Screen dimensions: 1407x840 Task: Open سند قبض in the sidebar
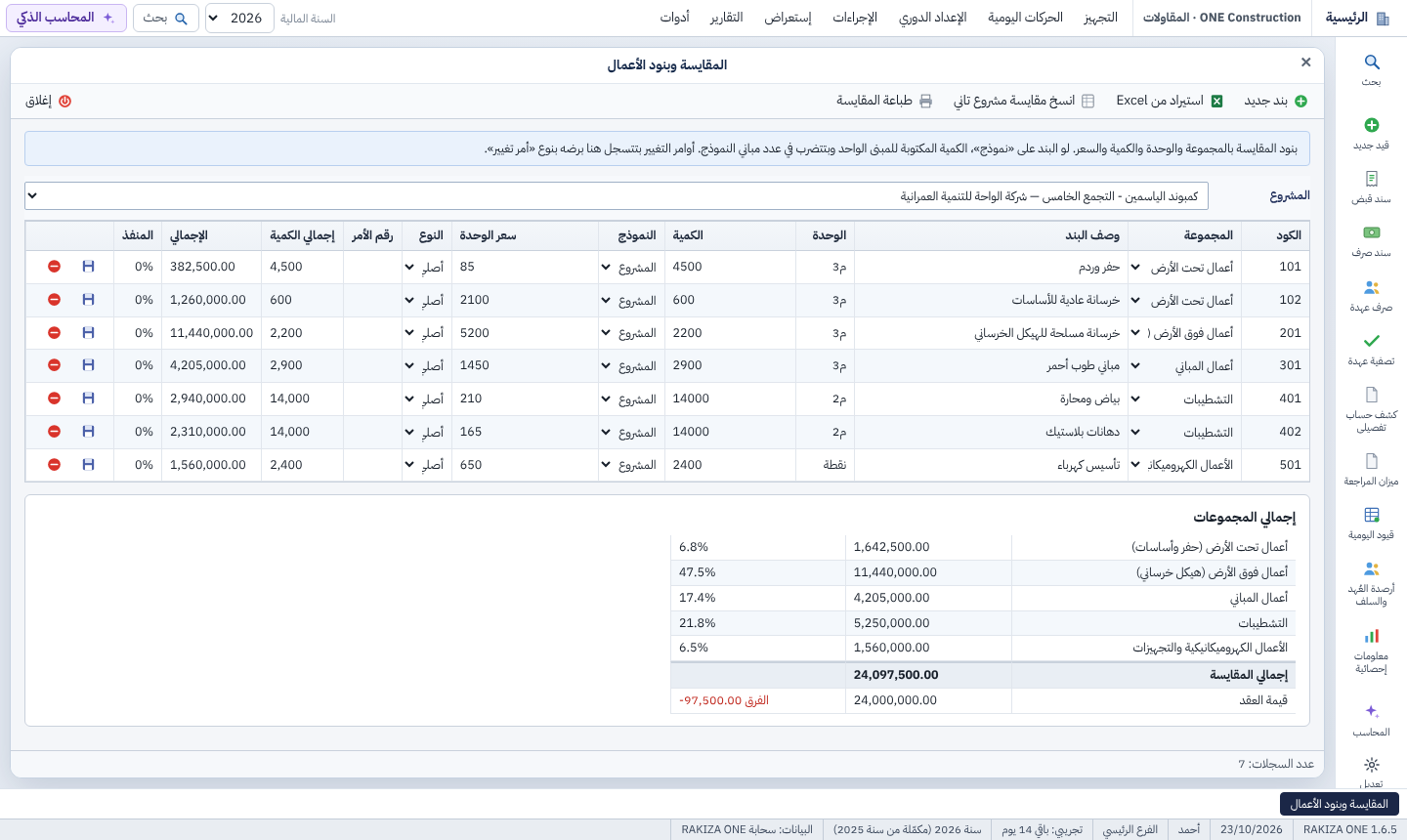[x=1372, y=179]
